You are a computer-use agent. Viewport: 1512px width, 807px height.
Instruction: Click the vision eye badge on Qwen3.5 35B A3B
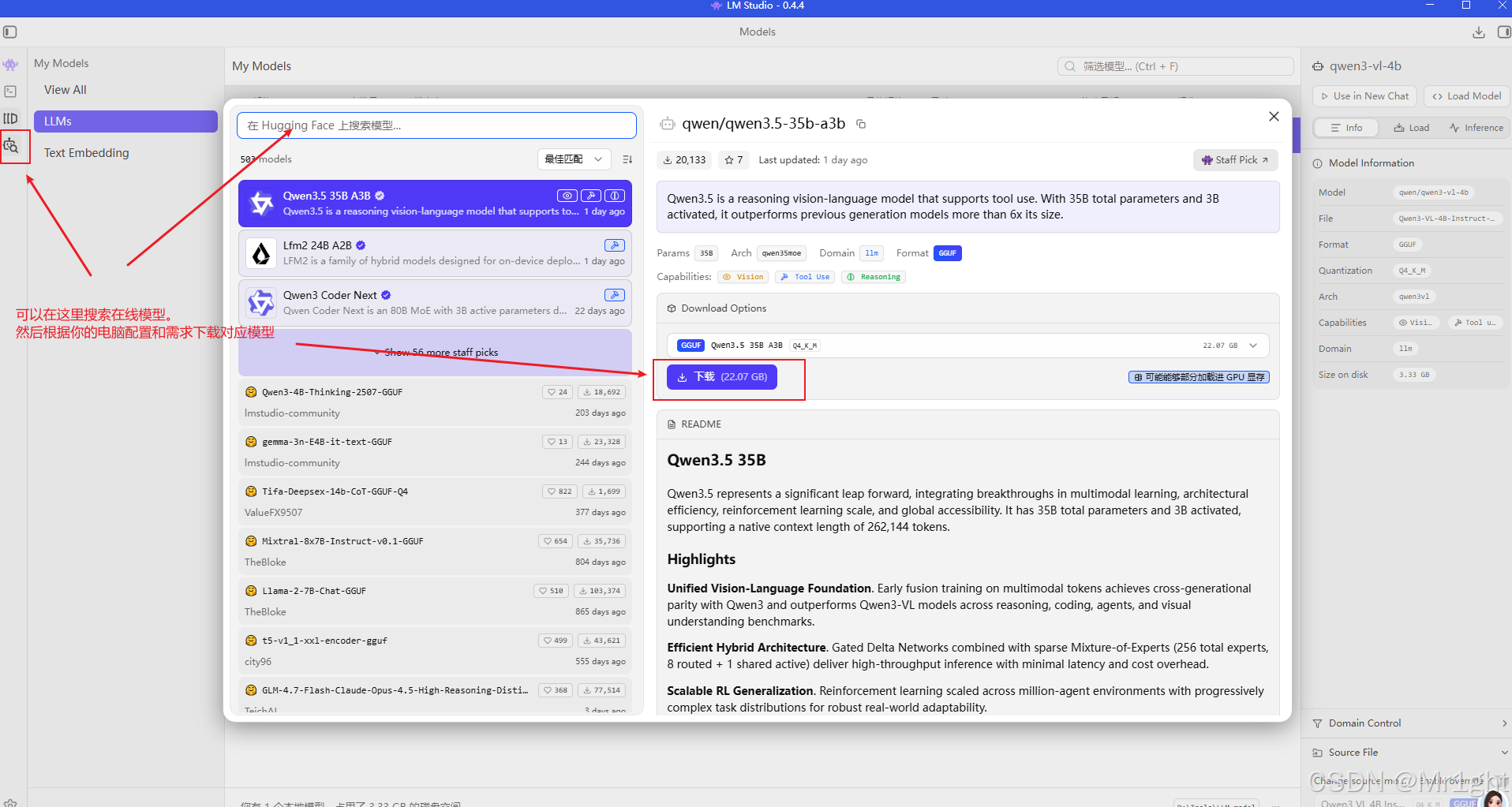click(x=567, y=196)
